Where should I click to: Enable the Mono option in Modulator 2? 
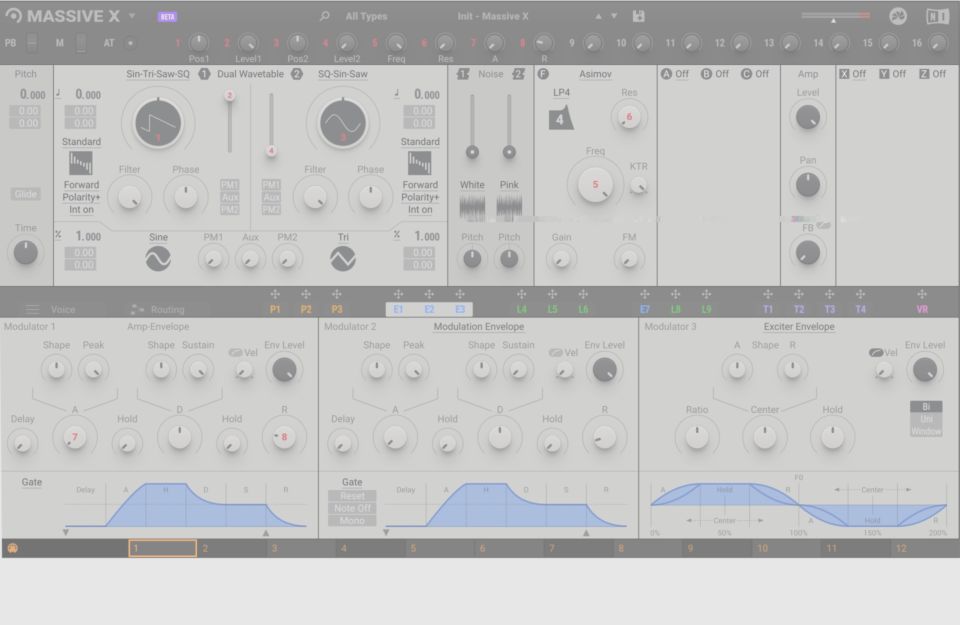[351, 521]
